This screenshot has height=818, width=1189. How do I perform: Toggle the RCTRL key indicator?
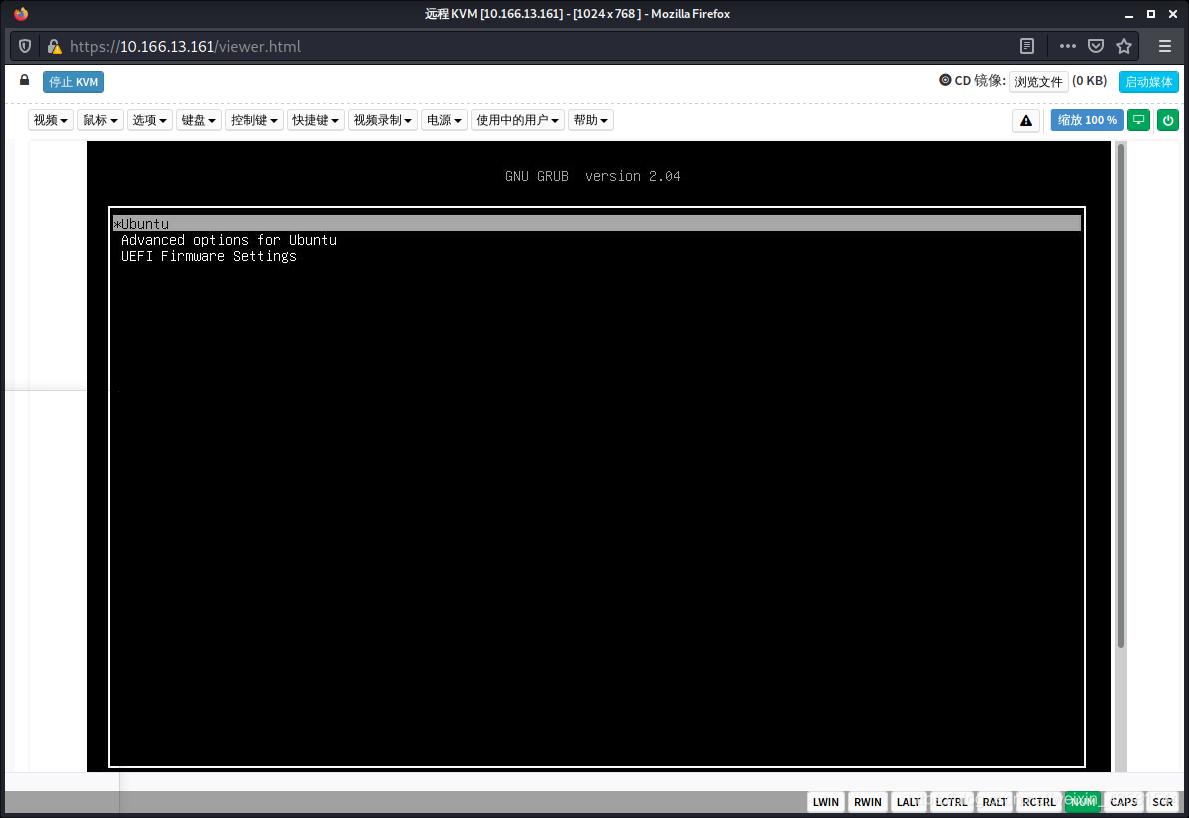point(1039,801)
